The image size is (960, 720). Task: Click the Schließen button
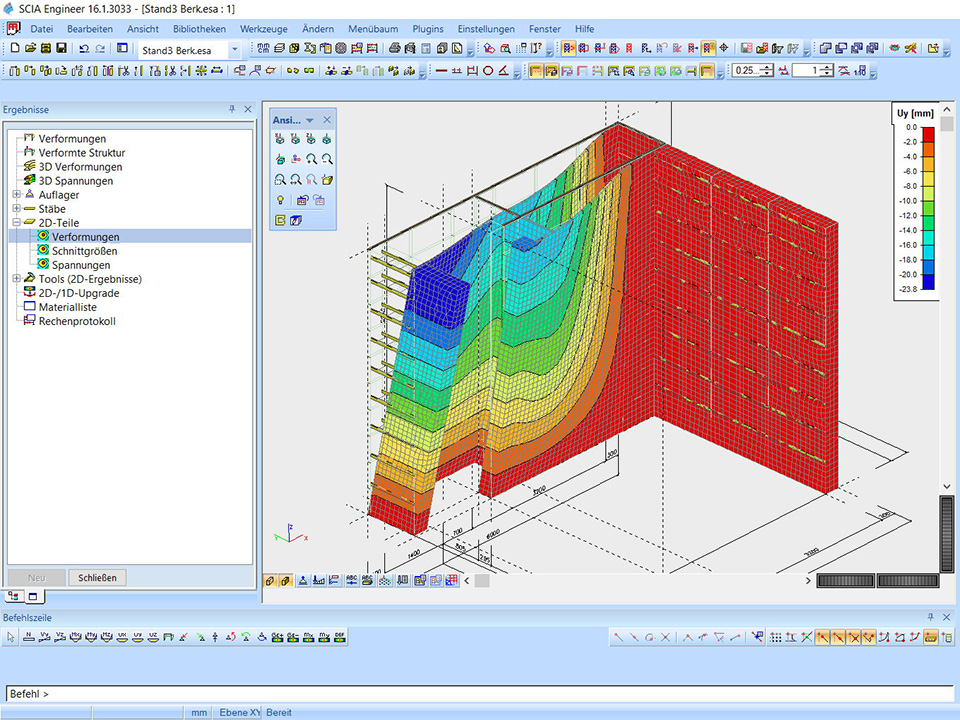[97, 577]
